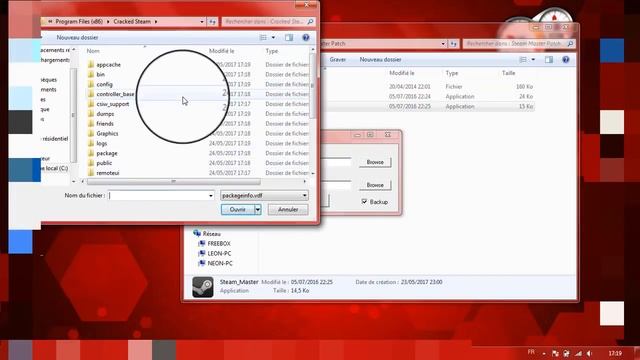640x360 pixels.
Task: Click help icon in Steam Master Patch window
Action: pyautogui.click(x=566, y=60)
